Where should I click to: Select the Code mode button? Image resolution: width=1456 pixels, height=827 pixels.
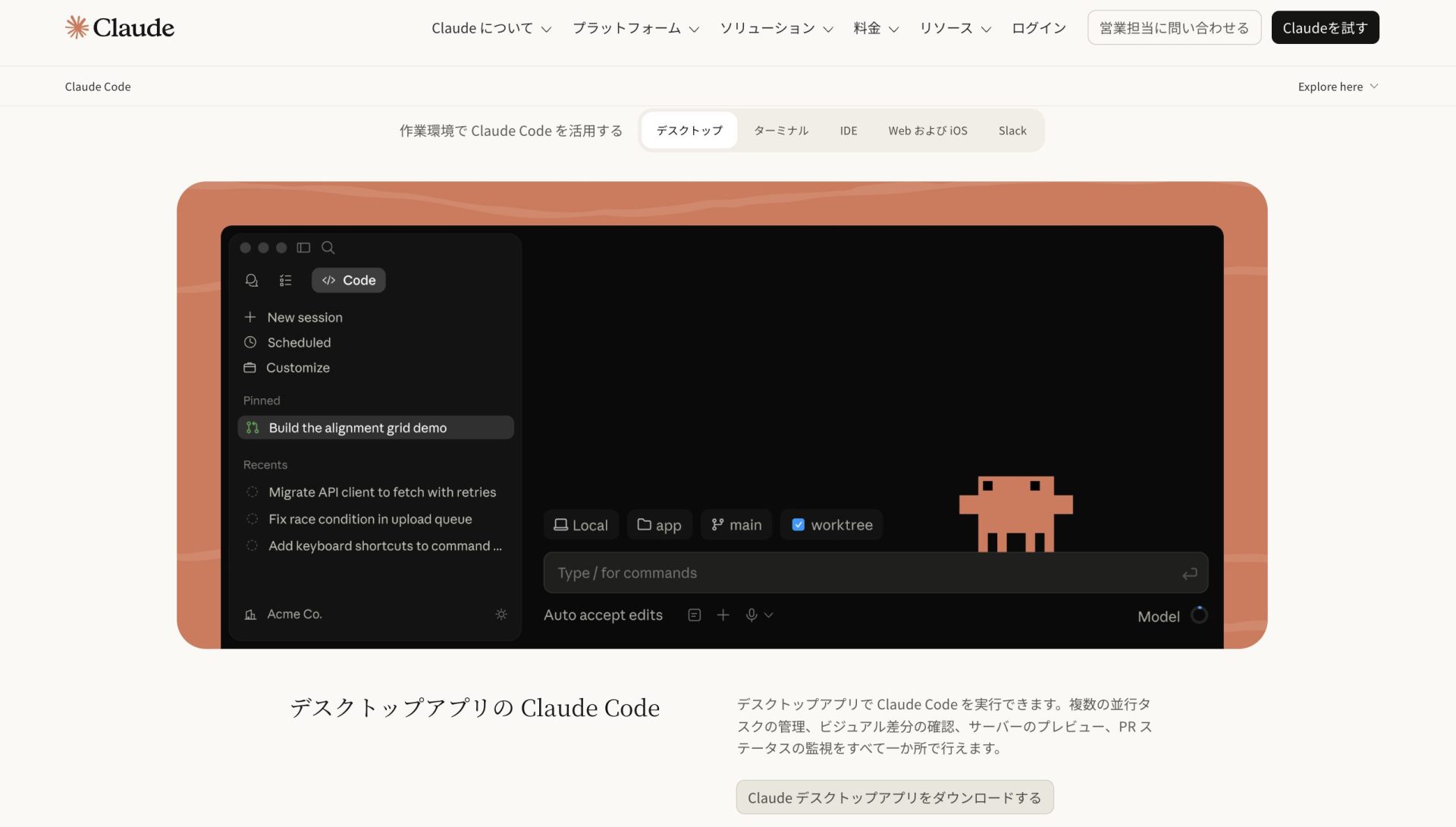[348, 280]
